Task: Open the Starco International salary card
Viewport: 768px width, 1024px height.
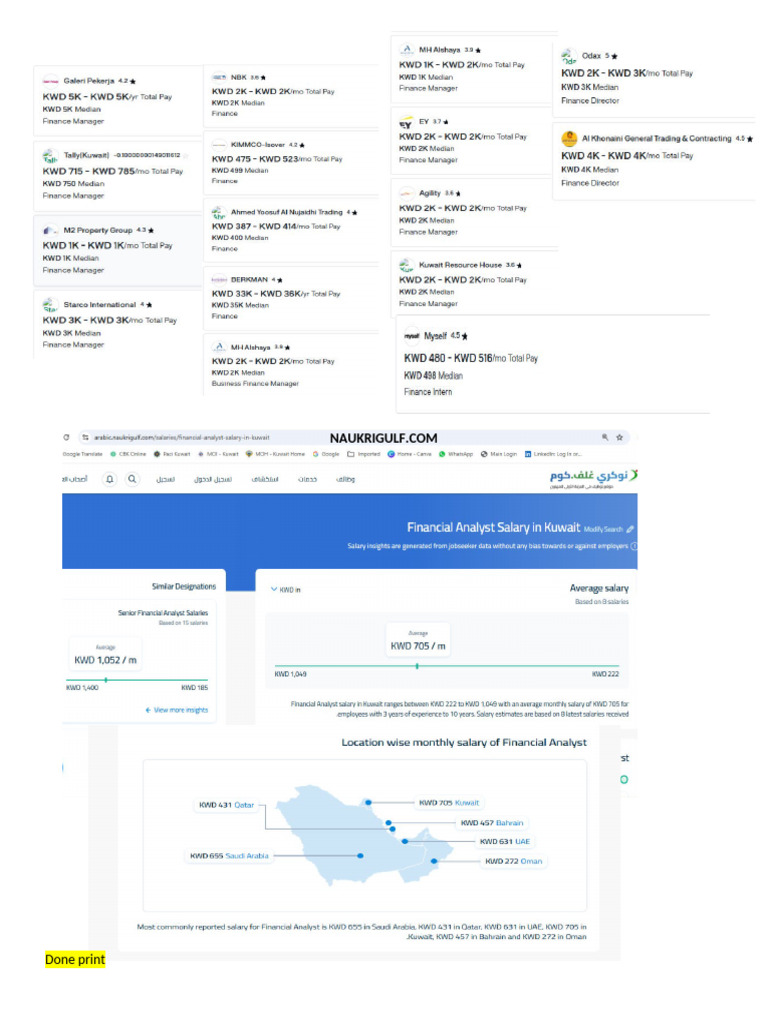Action: pos(118,324)
